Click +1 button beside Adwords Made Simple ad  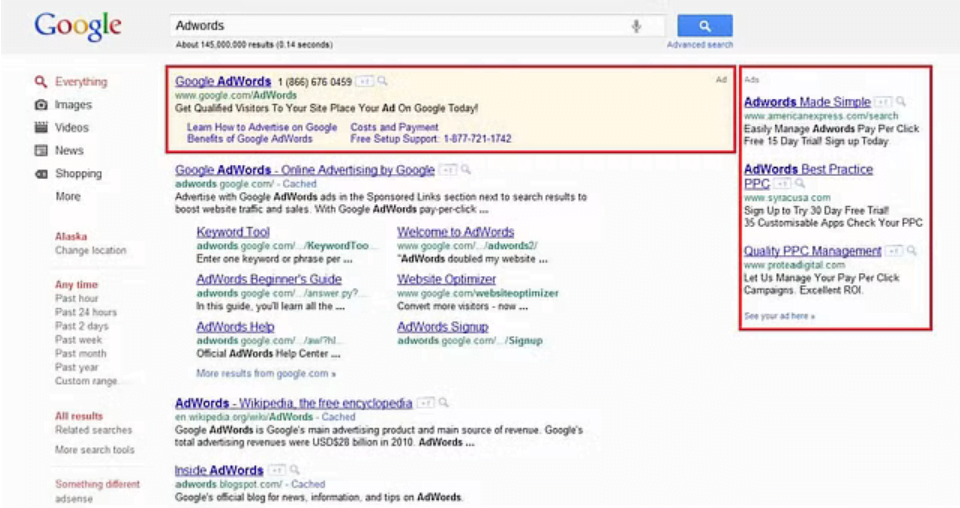tap(882, 102)
